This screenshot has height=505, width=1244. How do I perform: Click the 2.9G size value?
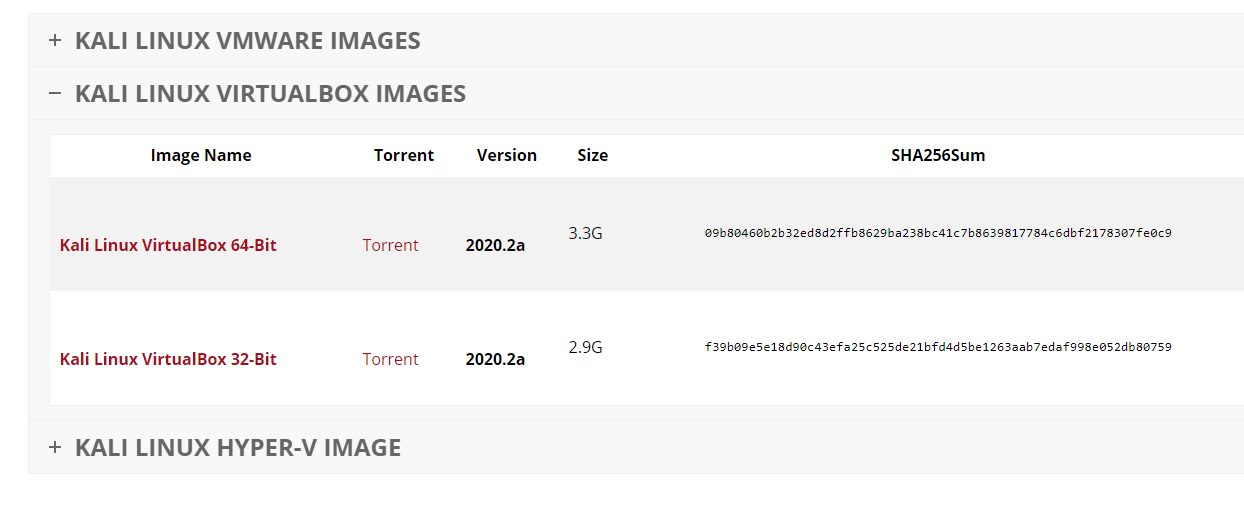[585, 347]
